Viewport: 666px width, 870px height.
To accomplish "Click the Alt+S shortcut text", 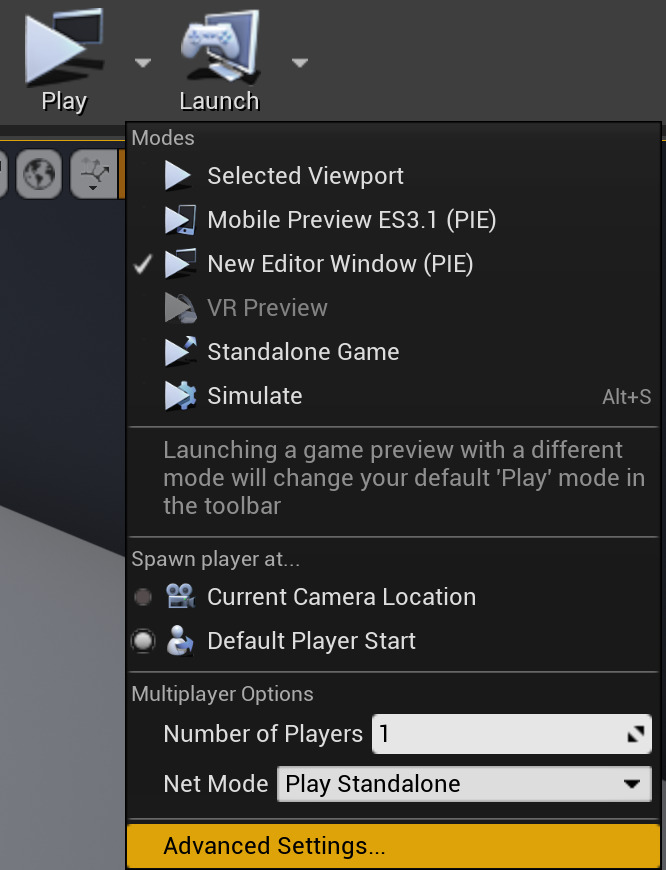I will pos(627,397).
